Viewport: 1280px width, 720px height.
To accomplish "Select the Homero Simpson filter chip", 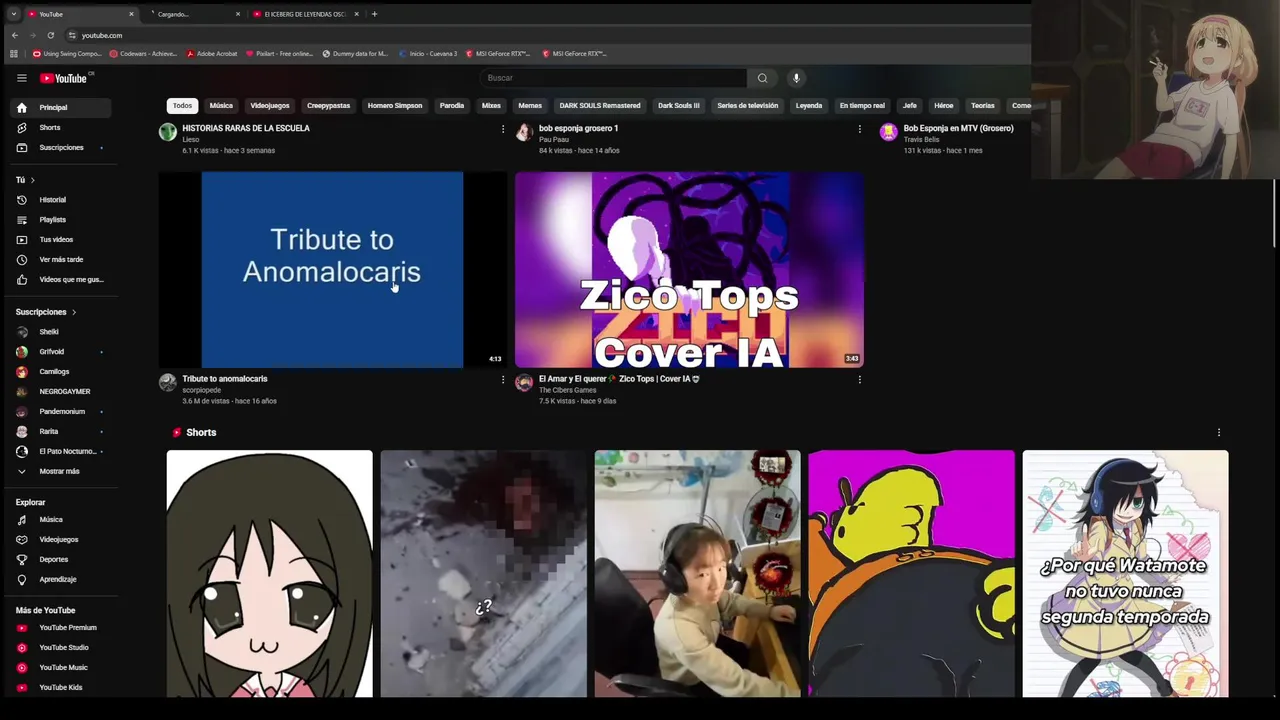I will [395, 106].
